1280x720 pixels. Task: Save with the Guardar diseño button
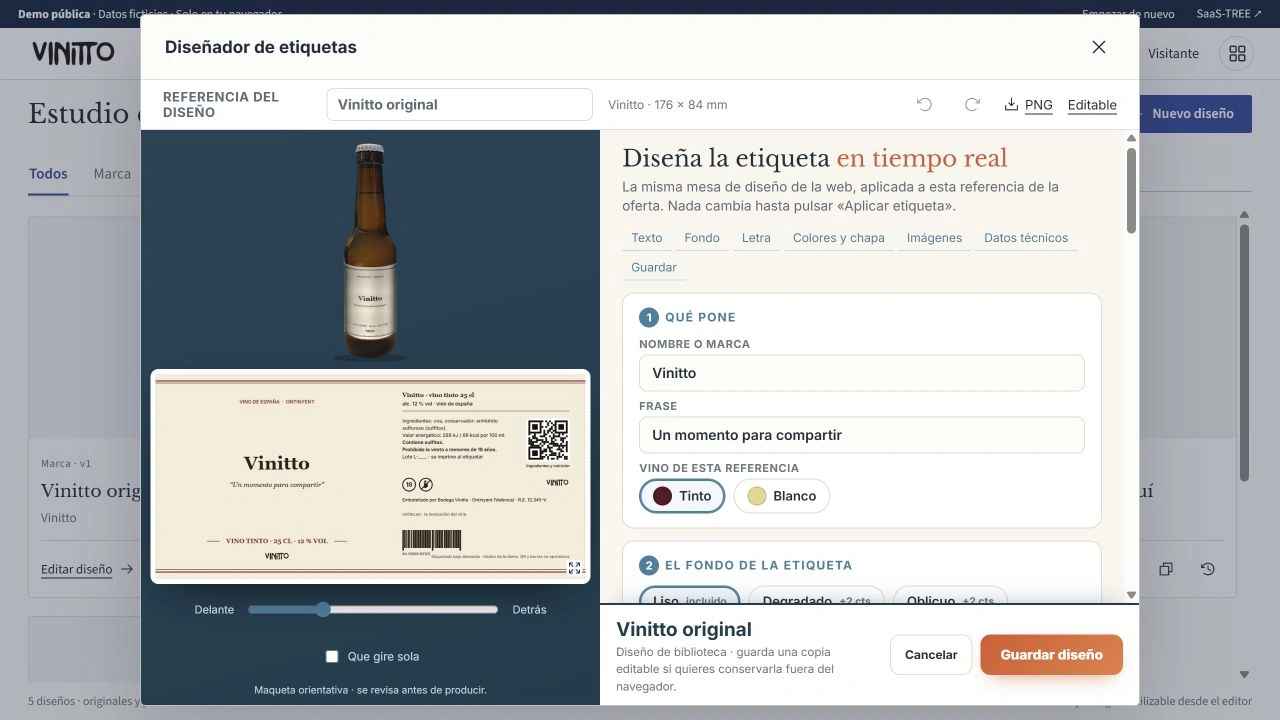point(1051,655)
